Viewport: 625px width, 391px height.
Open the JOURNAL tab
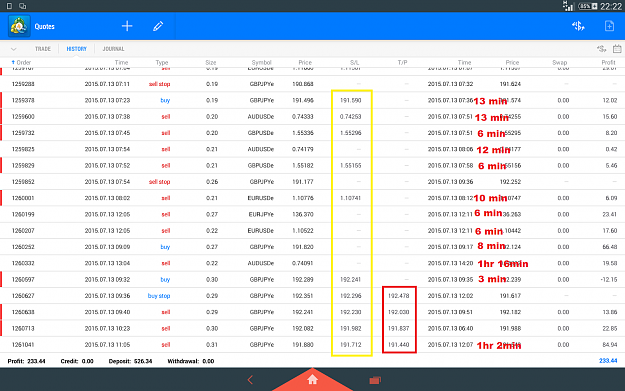click(113, 49)
